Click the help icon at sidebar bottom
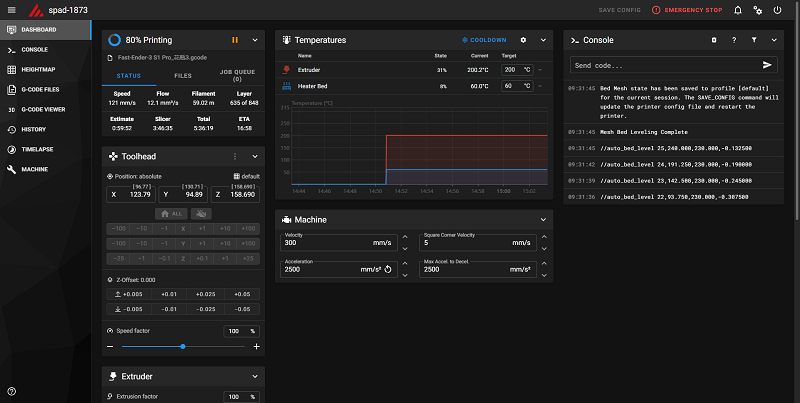Screen dimensions: 800x403 (12, 392)
